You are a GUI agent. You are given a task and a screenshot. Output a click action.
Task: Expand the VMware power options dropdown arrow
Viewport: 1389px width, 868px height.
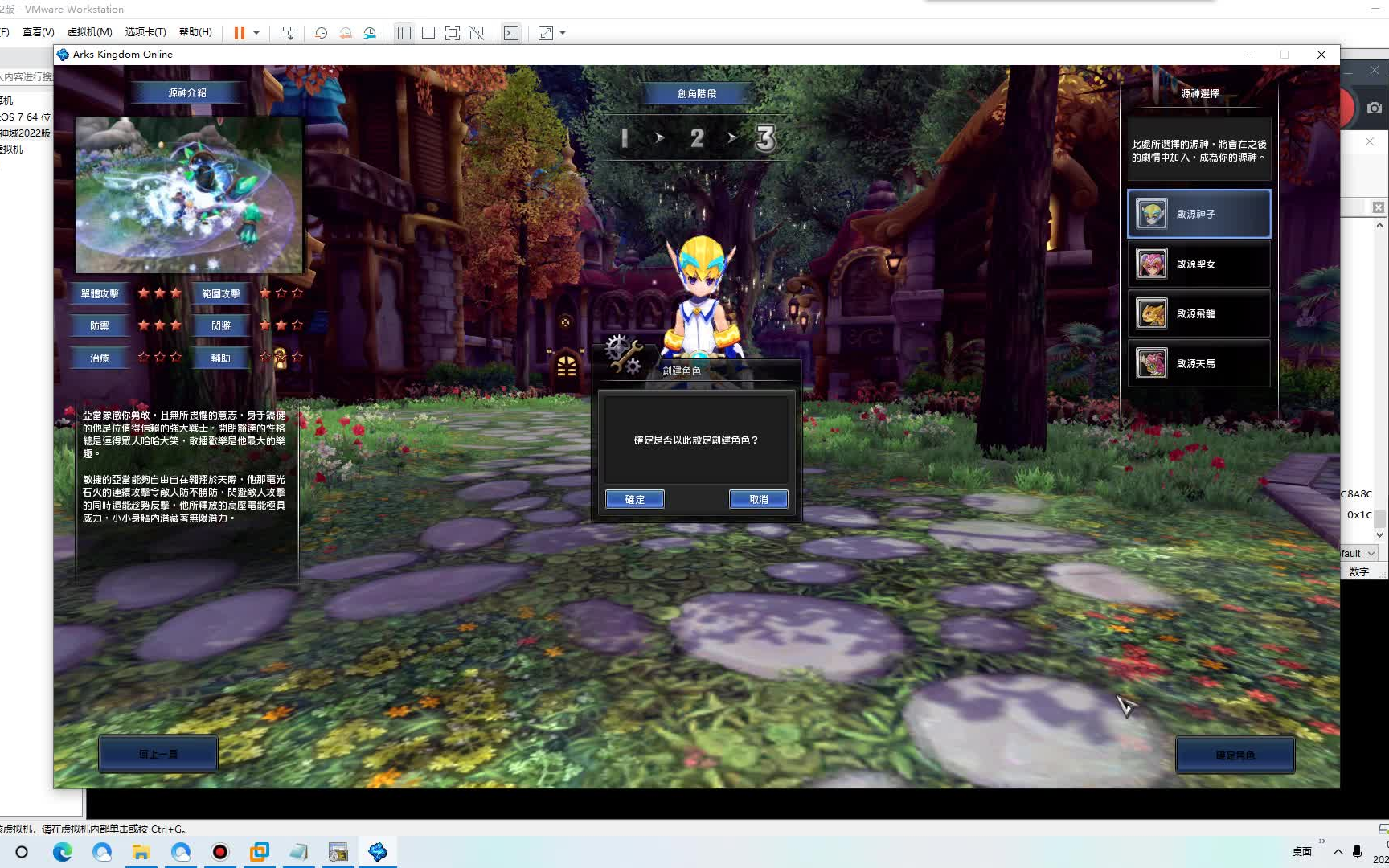pos(256,33)
